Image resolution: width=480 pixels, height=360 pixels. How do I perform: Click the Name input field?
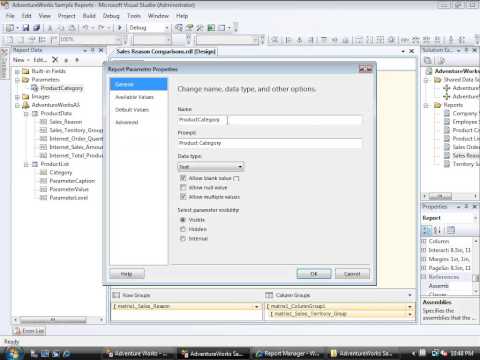point(269,120)
